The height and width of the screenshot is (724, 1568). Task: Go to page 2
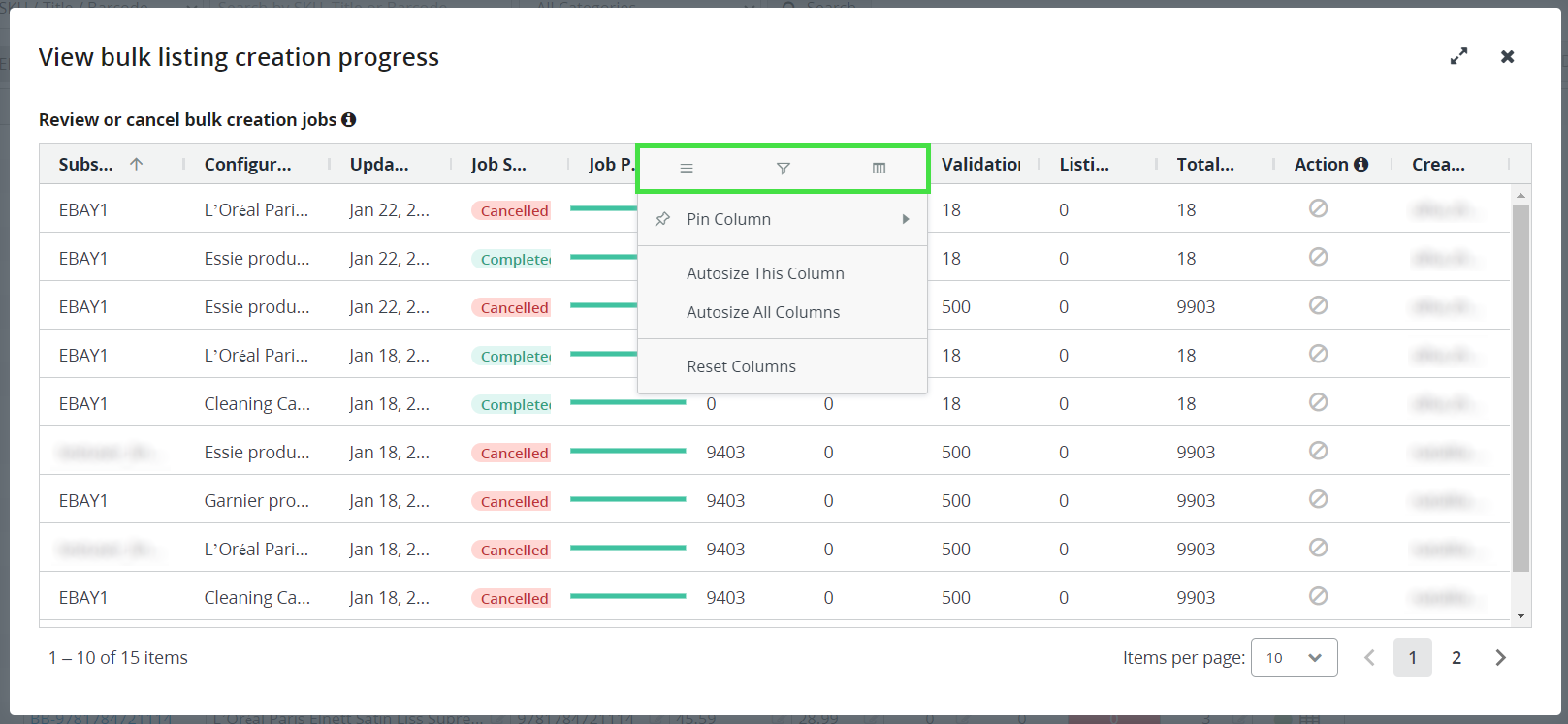coord(1456,657)
